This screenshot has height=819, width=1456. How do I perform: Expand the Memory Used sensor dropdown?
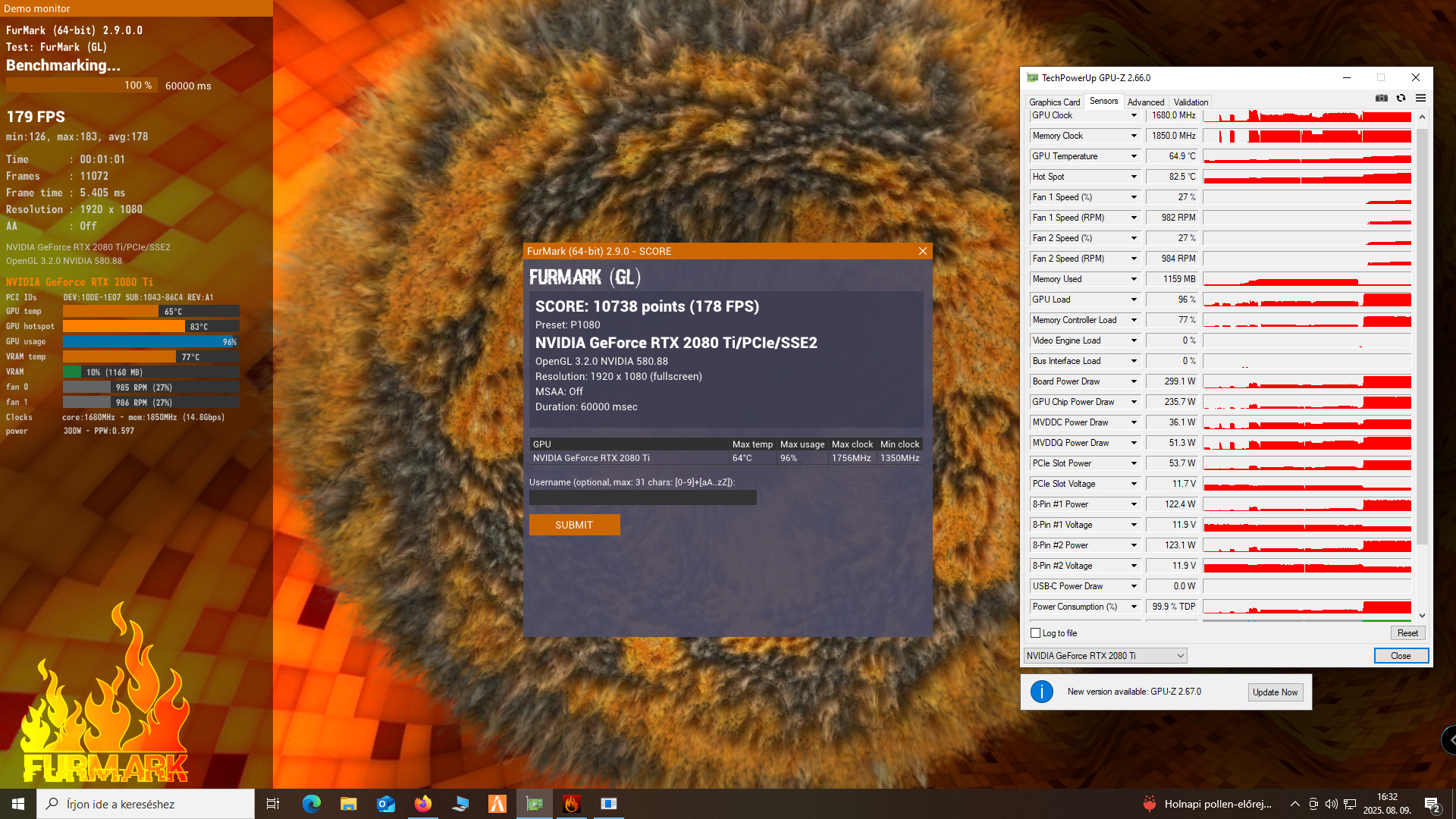point(1134,279)
